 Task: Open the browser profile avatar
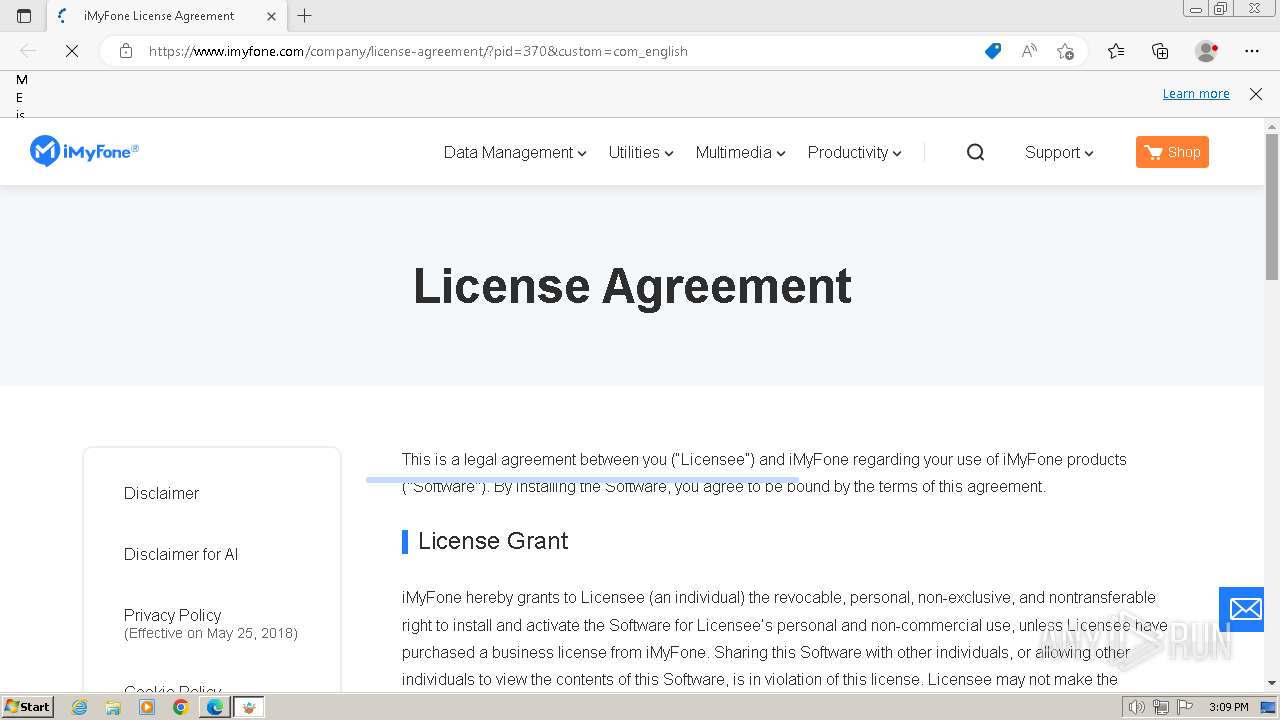1207,51
